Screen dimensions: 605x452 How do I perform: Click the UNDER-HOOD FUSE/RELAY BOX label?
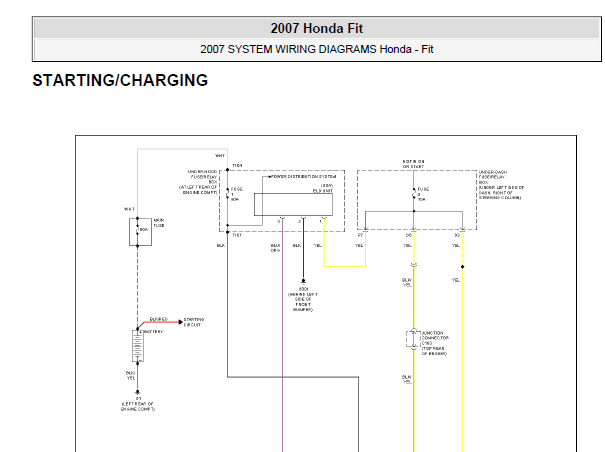[x=199, y=182]
